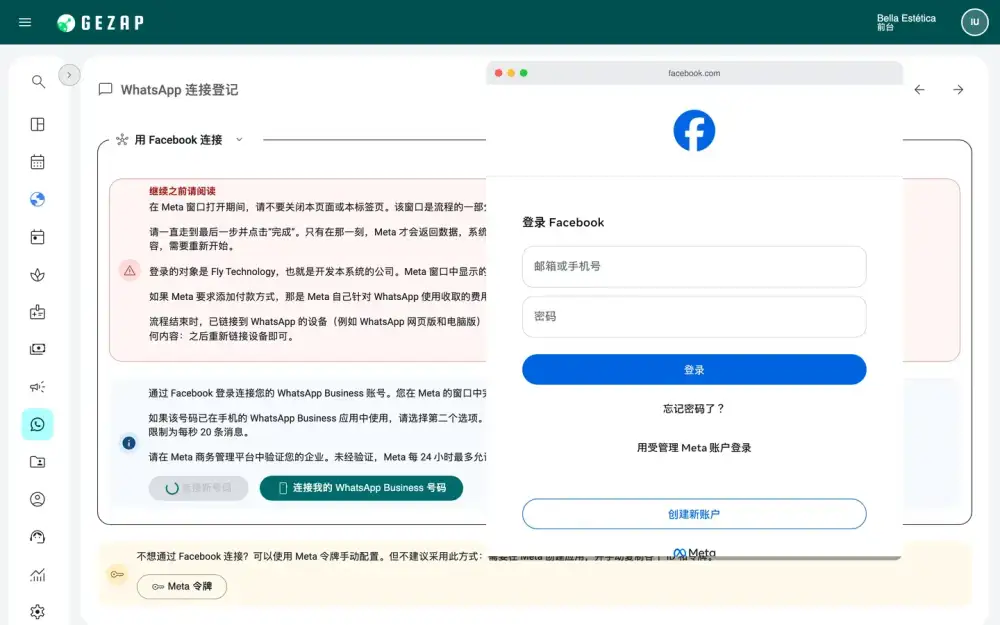Click the blue info icon
Image resolution: width=1000 pixels, height=625 pixels.
point(129,443)
